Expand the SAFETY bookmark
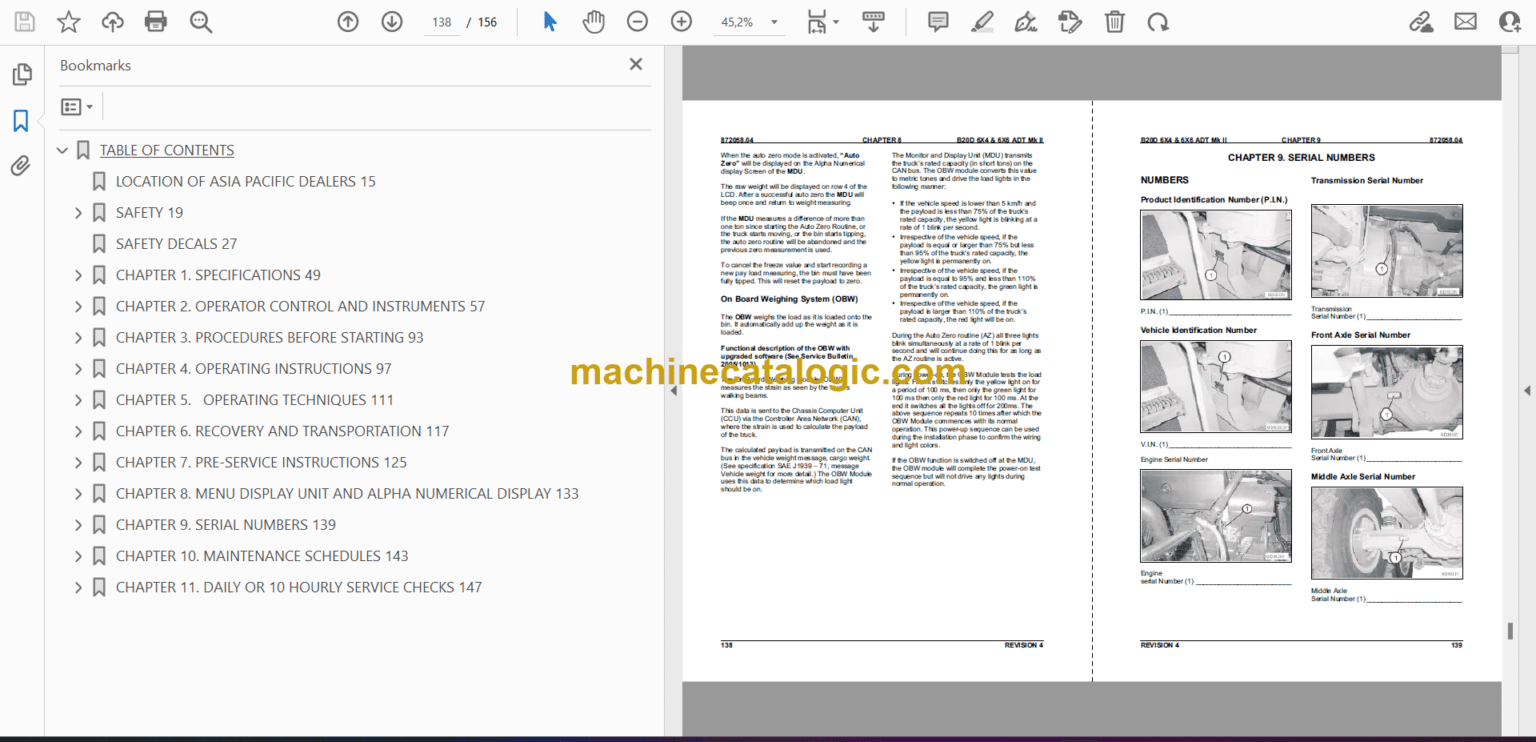This screenshot has width=1536, height=742. tap(78, 212)
